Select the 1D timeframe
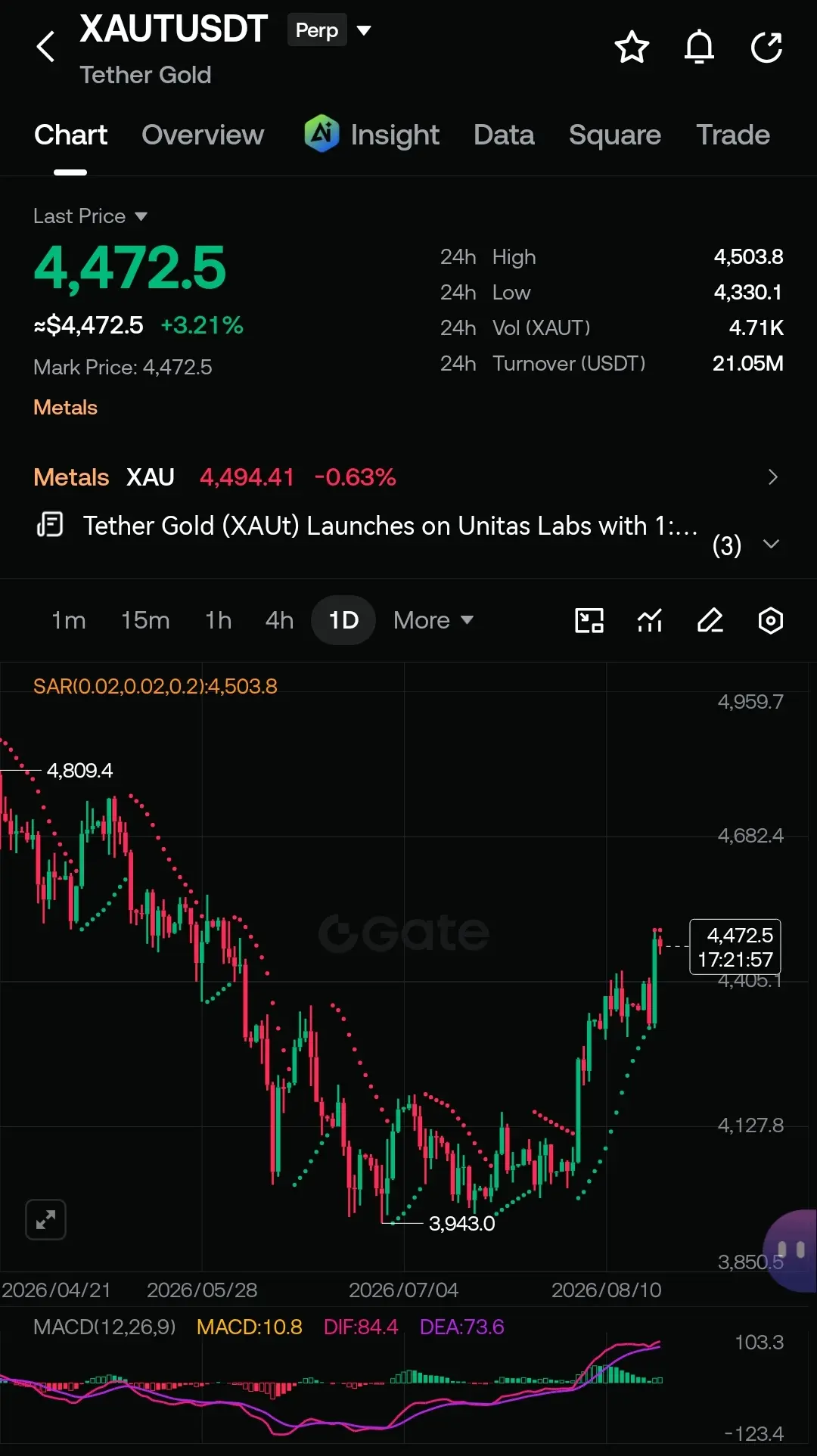Screen dimensions: 817x1456 [x=343, y=620]
